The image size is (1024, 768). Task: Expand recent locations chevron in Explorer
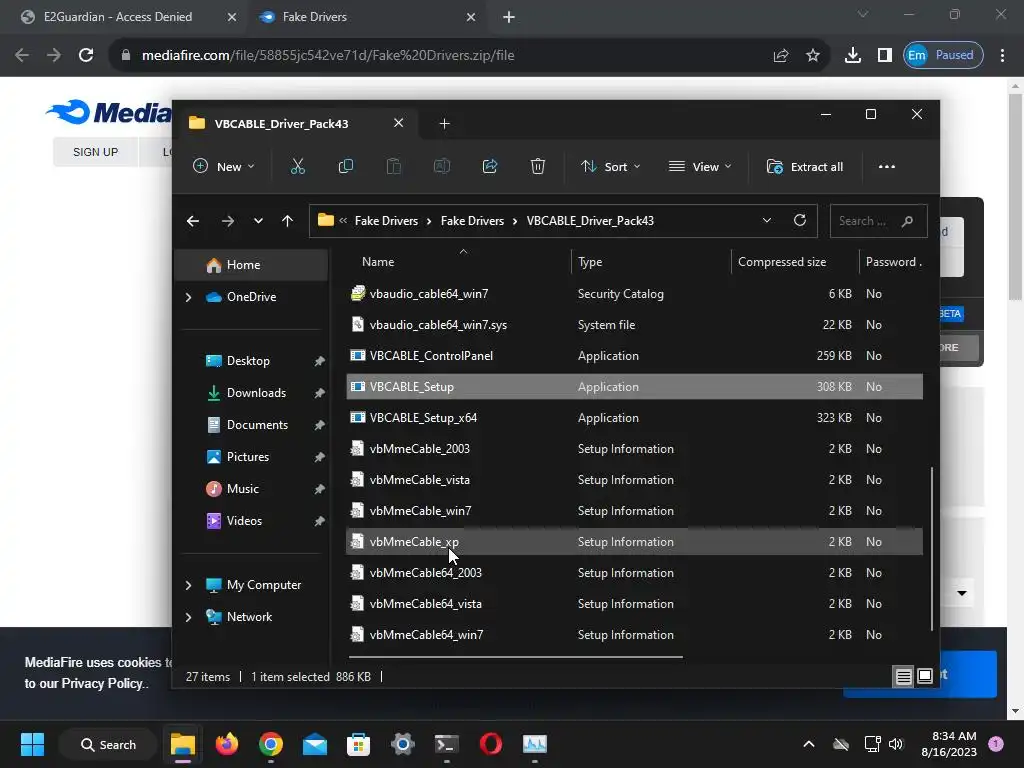coord(259,221)
